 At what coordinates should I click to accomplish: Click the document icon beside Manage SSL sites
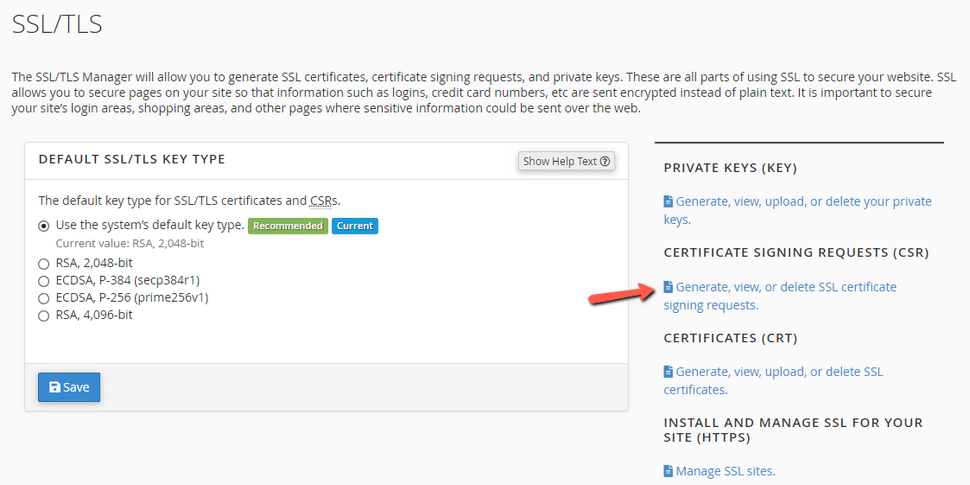(x=668, y=471)
